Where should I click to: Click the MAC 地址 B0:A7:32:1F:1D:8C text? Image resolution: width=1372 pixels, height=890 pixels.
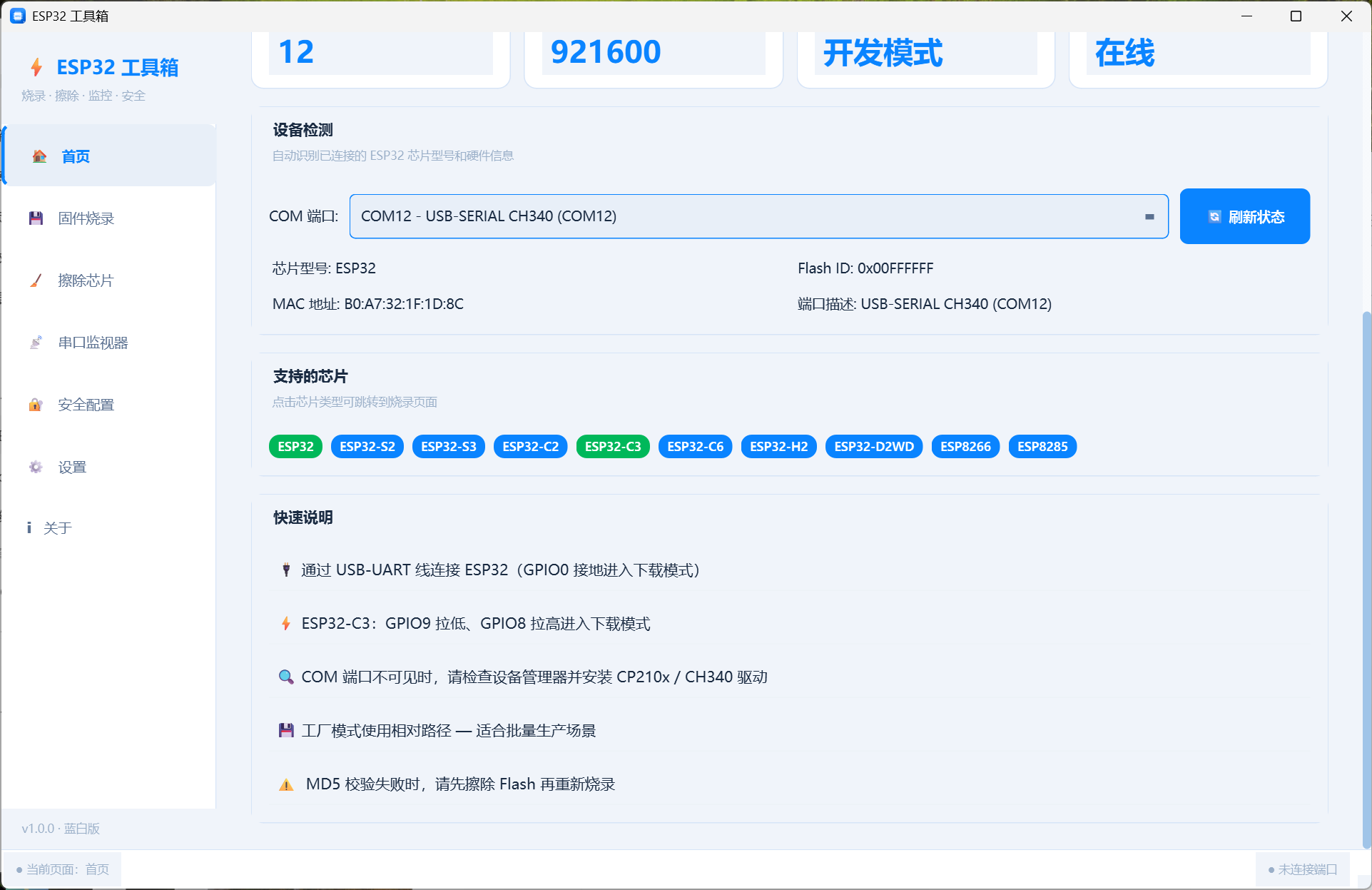[x=368, y=304]
